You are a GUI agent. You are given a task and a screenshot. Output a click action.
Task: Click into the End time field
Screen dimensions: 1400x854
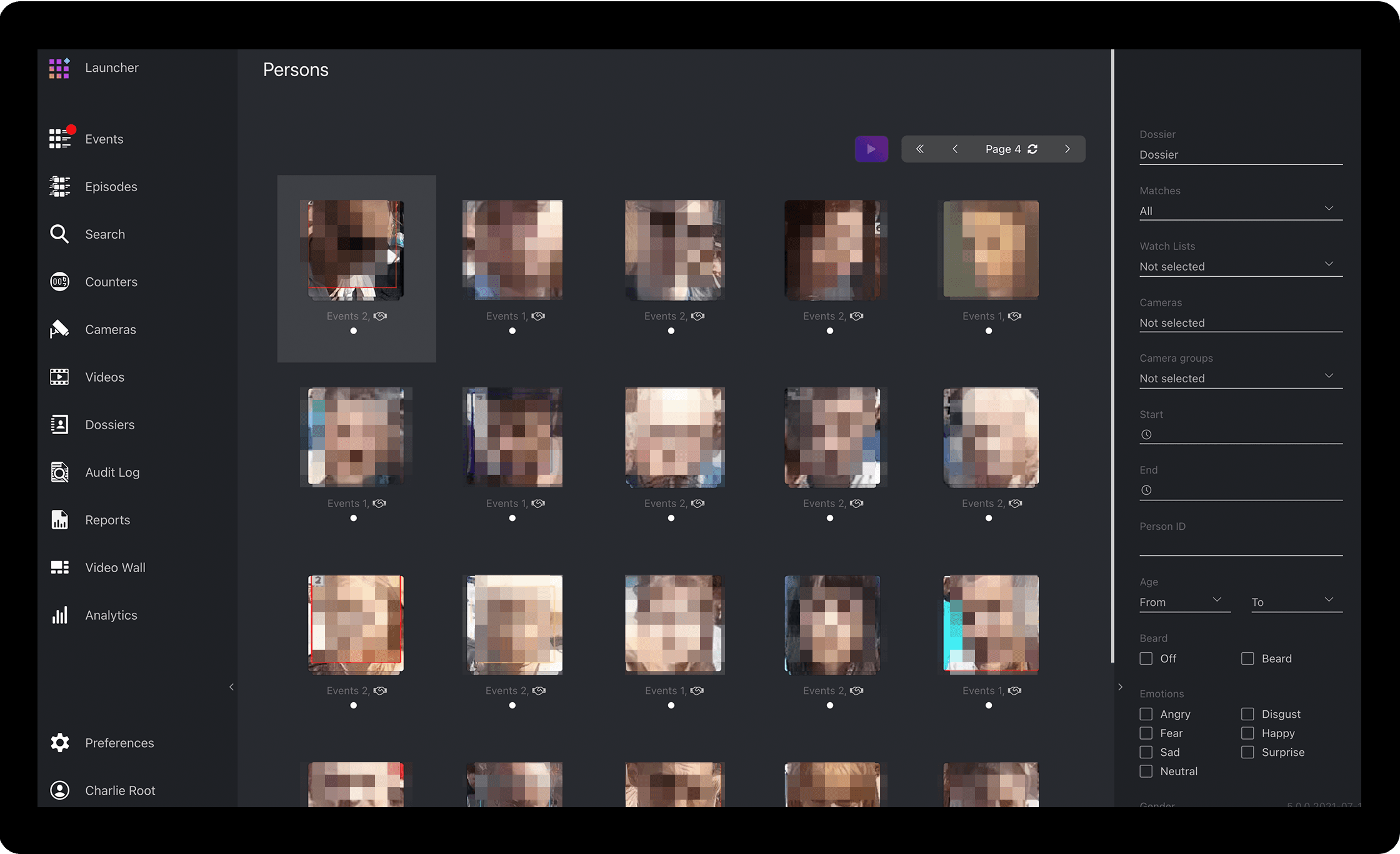[x=1241, y=490]
